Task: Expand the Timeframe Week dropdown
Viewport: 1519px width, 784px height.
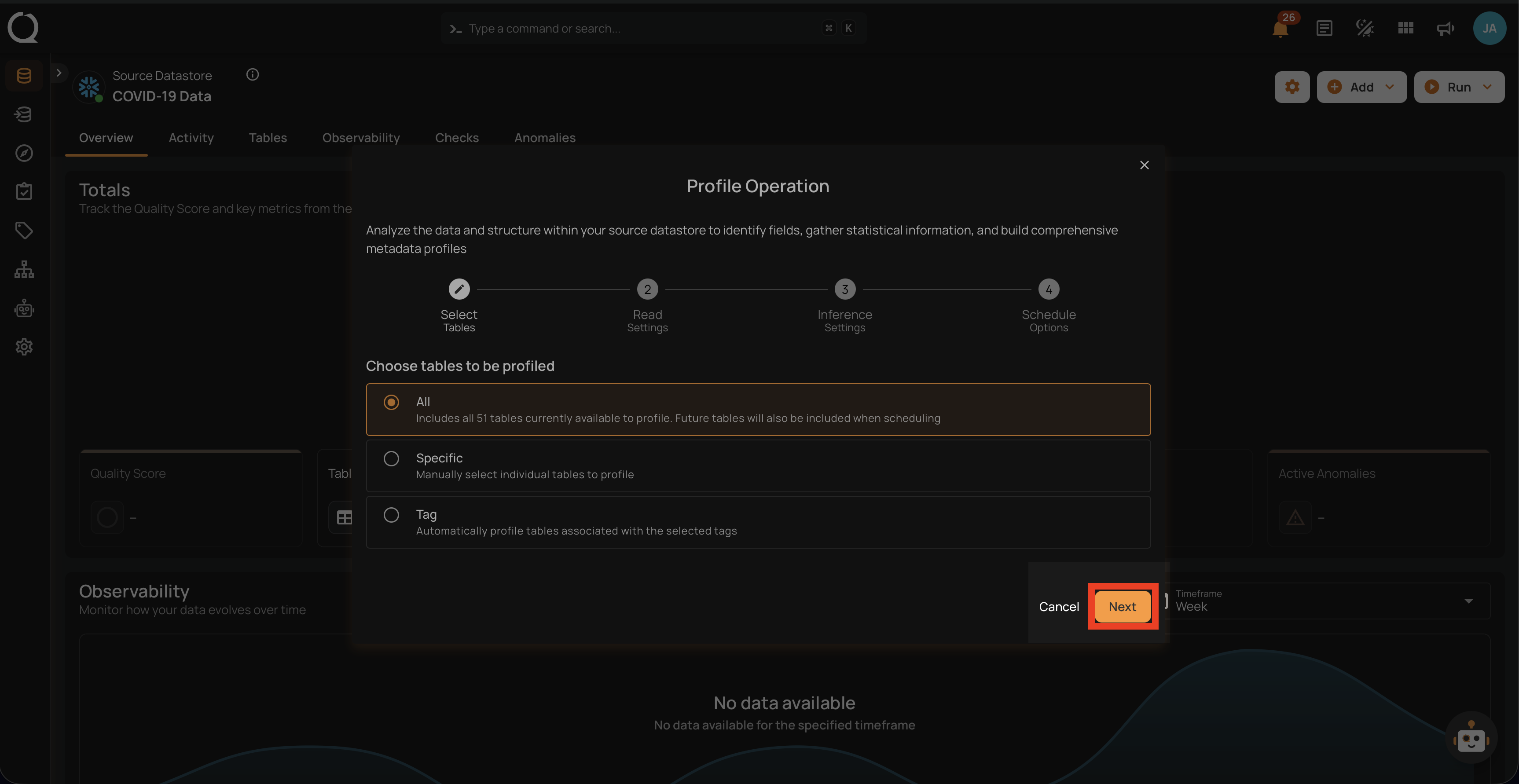Action: point(1468,601)
